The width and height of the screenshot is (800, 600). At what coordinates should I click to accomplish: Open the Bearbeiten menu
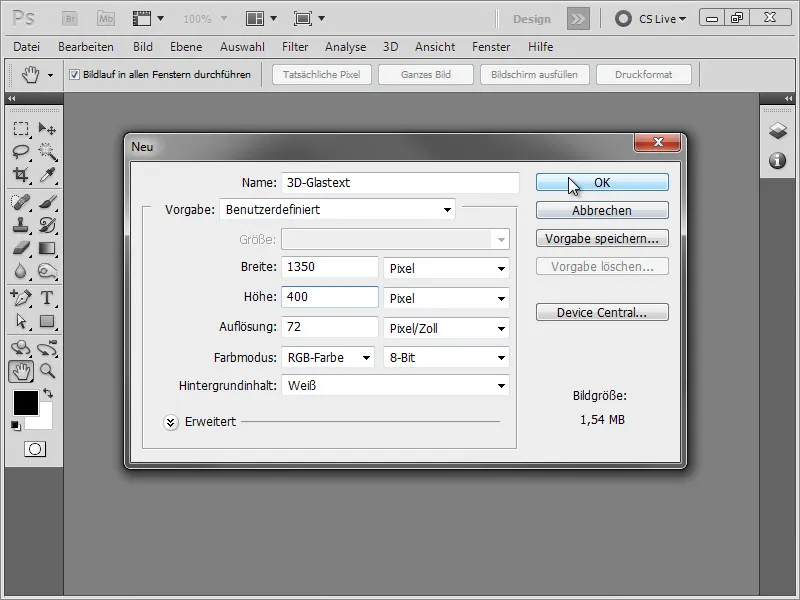point(86,47)
